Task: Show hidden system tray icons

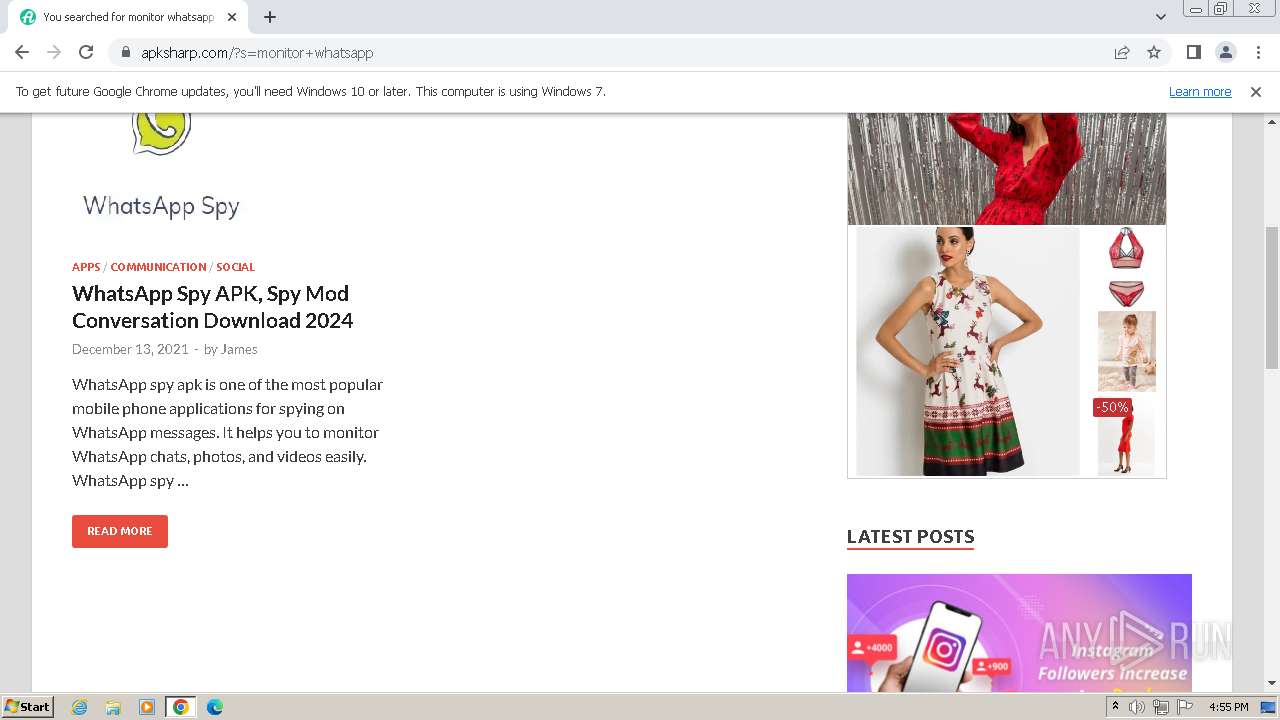Action: (1115, 707)
